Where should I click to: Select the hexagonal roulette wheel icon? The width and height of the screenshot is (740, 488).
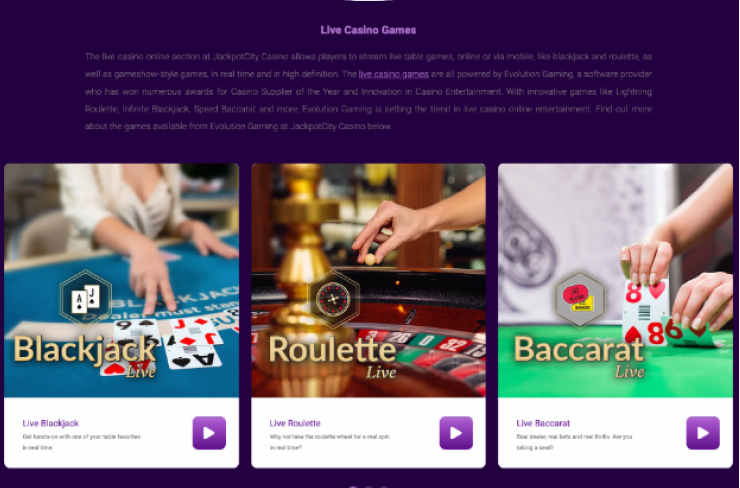pos(333,299)
